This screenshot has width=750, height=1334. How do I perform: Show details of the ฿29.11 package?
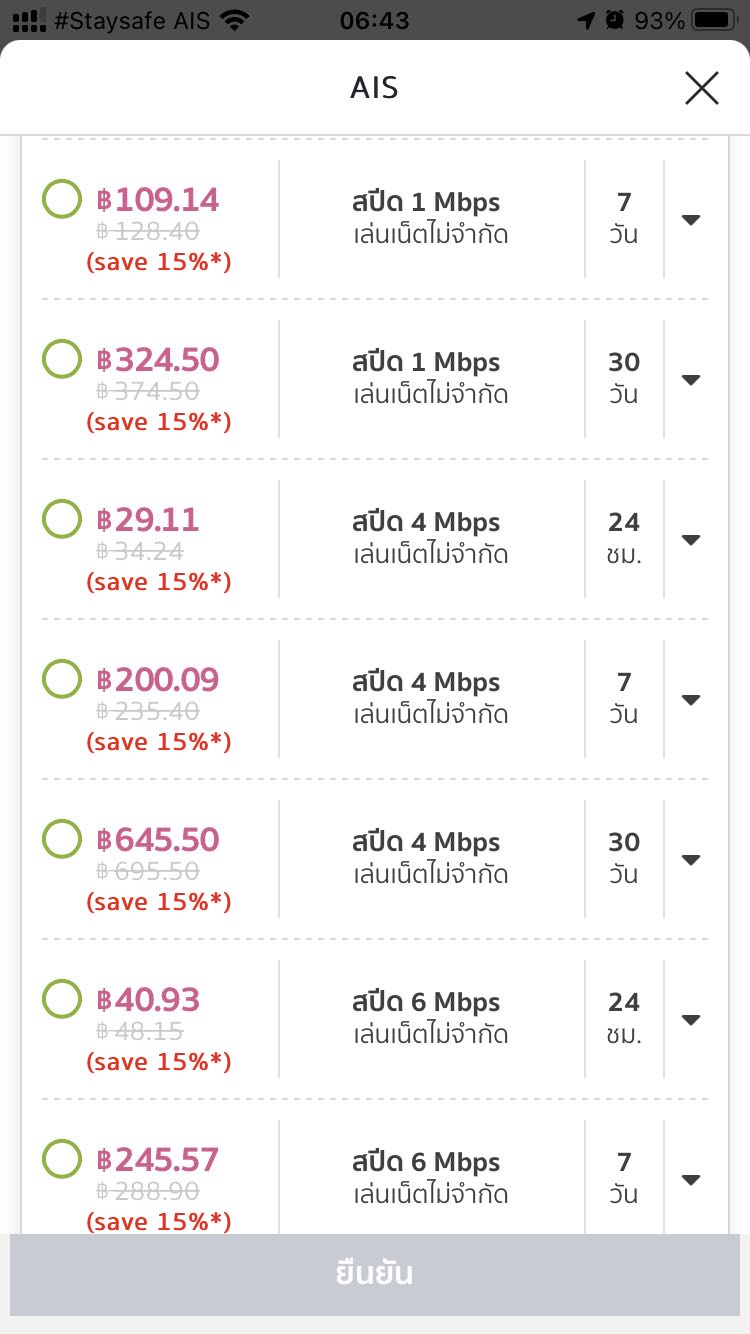tap(690, 540)
